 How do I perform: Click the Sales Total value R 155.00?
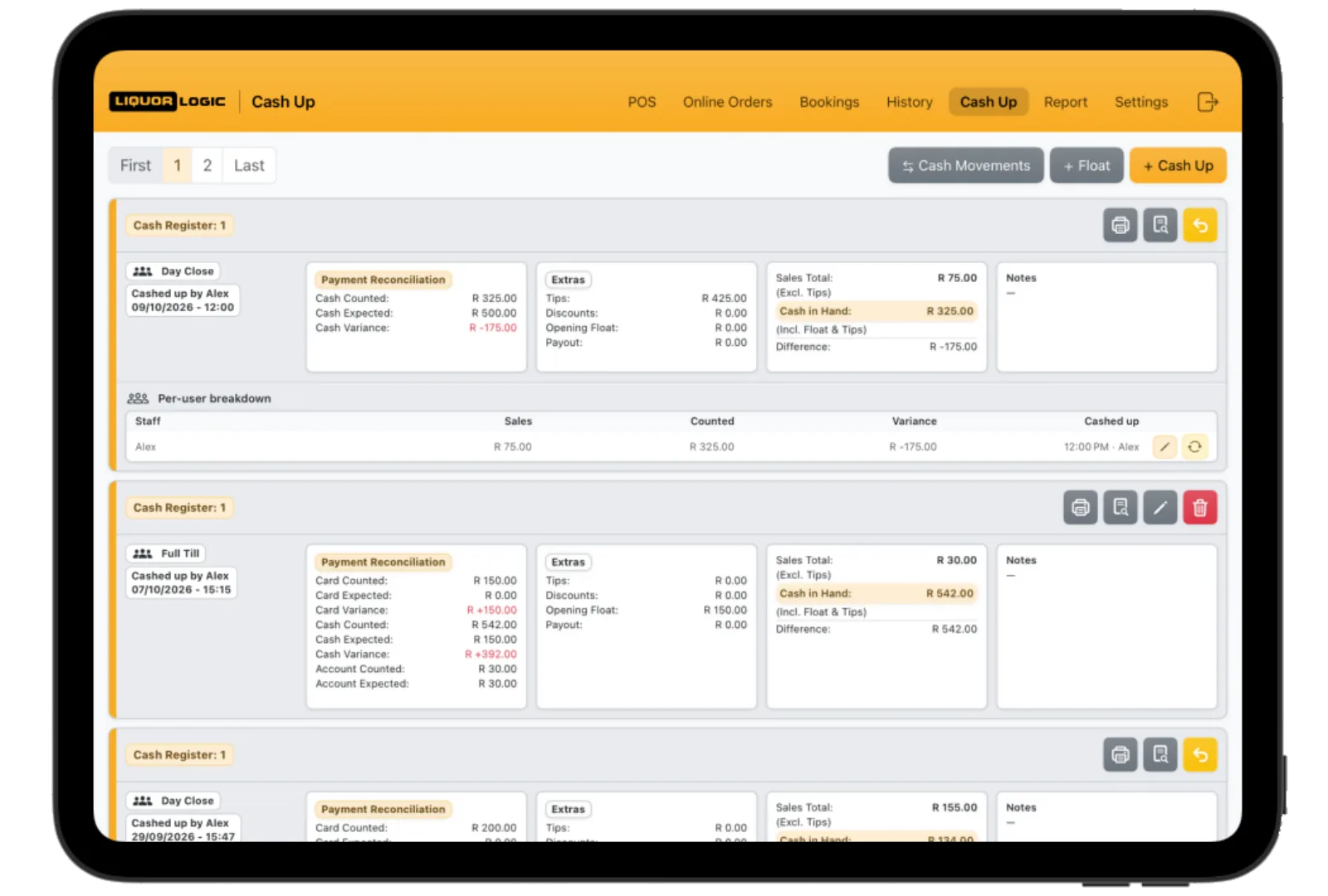click(954, 807)
